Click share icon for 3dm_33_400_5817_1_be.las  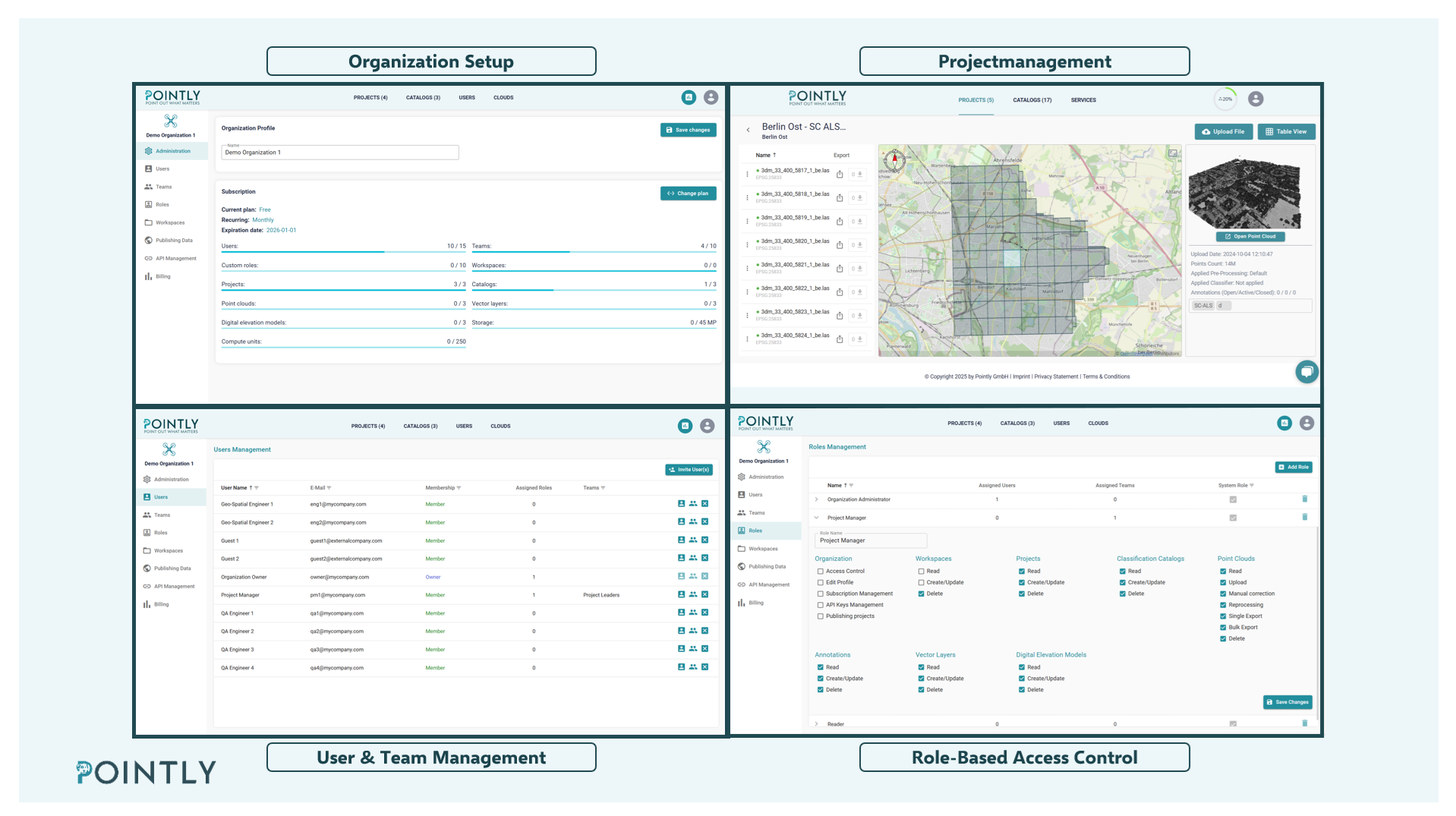[x=840, y=175]
